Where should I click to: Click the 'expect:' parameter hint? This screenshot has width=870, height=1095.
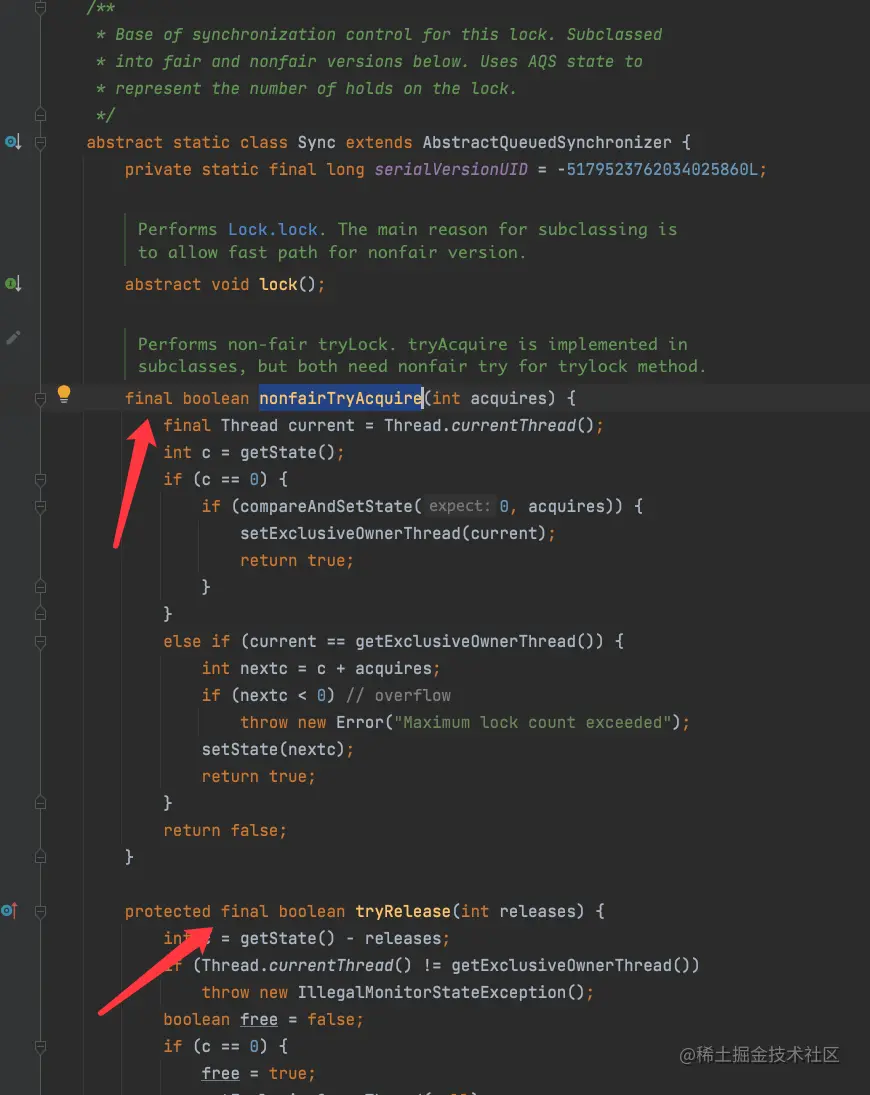(459, 506)
